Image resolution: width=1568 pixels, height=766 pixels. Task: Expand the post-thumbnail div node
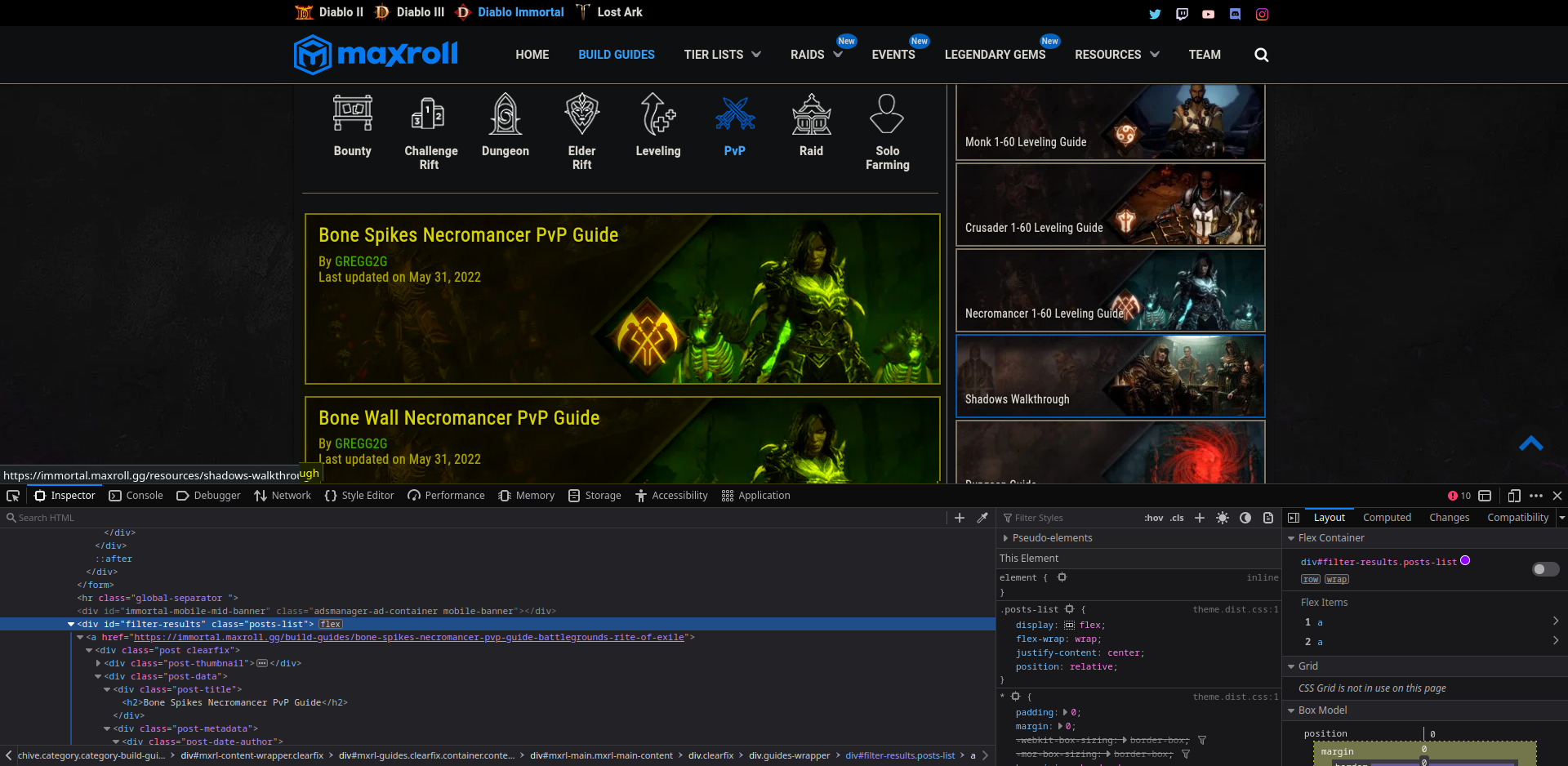click(x=99, y=663)
